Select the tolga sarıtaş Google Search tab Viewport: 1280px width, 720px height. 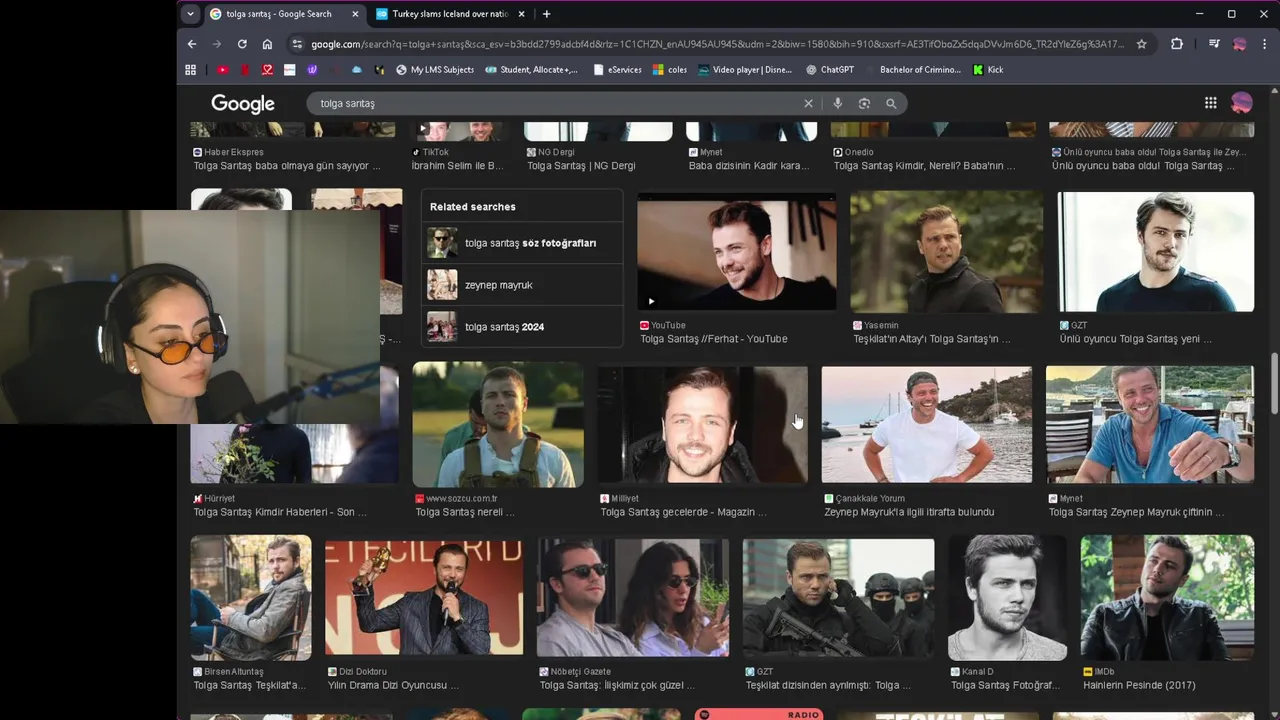285,14
